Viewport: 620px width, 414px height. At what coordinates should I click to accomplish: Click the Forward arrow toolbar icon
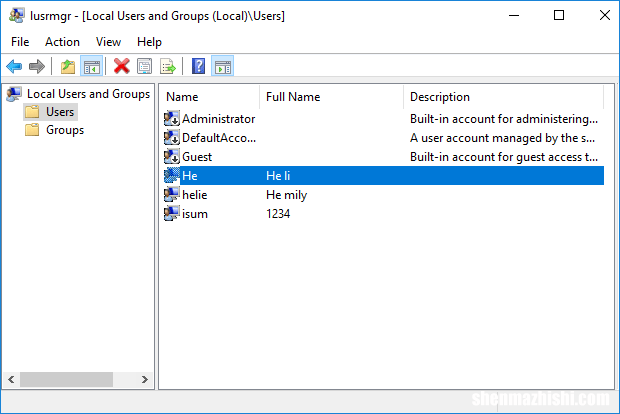pos(37,67)
